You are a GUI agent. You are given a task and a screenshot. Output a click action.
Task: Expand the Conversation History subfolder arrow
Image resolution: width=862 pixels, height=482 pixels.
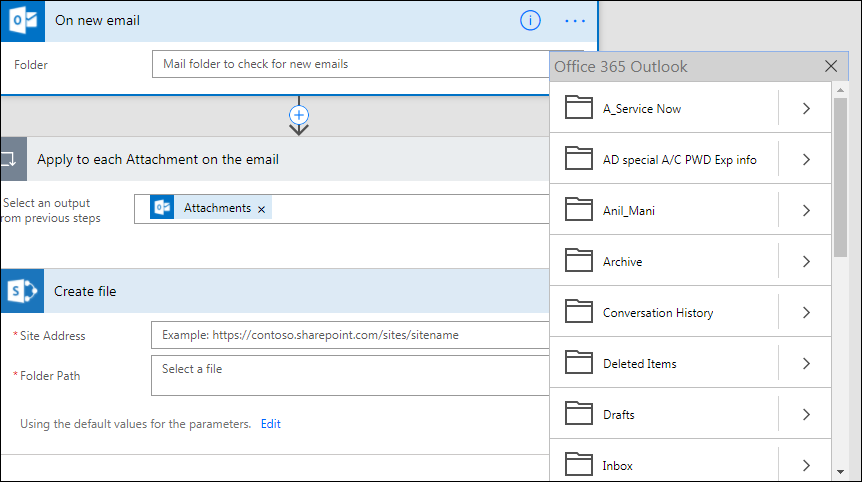click(x=806, y=312)
